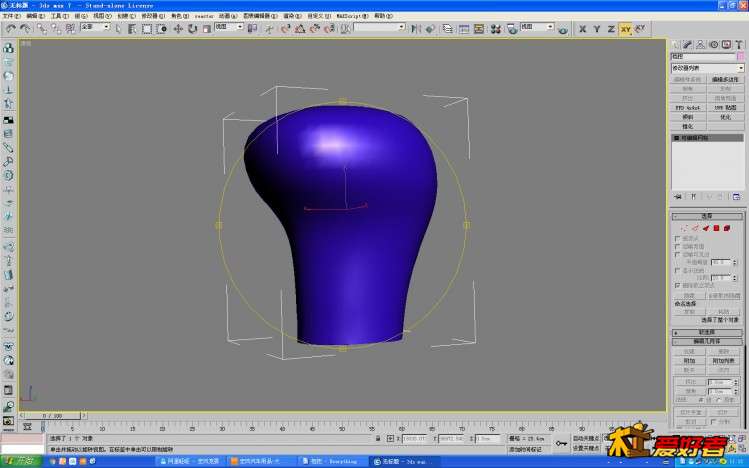This screenshot has width=749, height=468.
Task: Click the Mirror tool icon
Action: tap(416, 29)
